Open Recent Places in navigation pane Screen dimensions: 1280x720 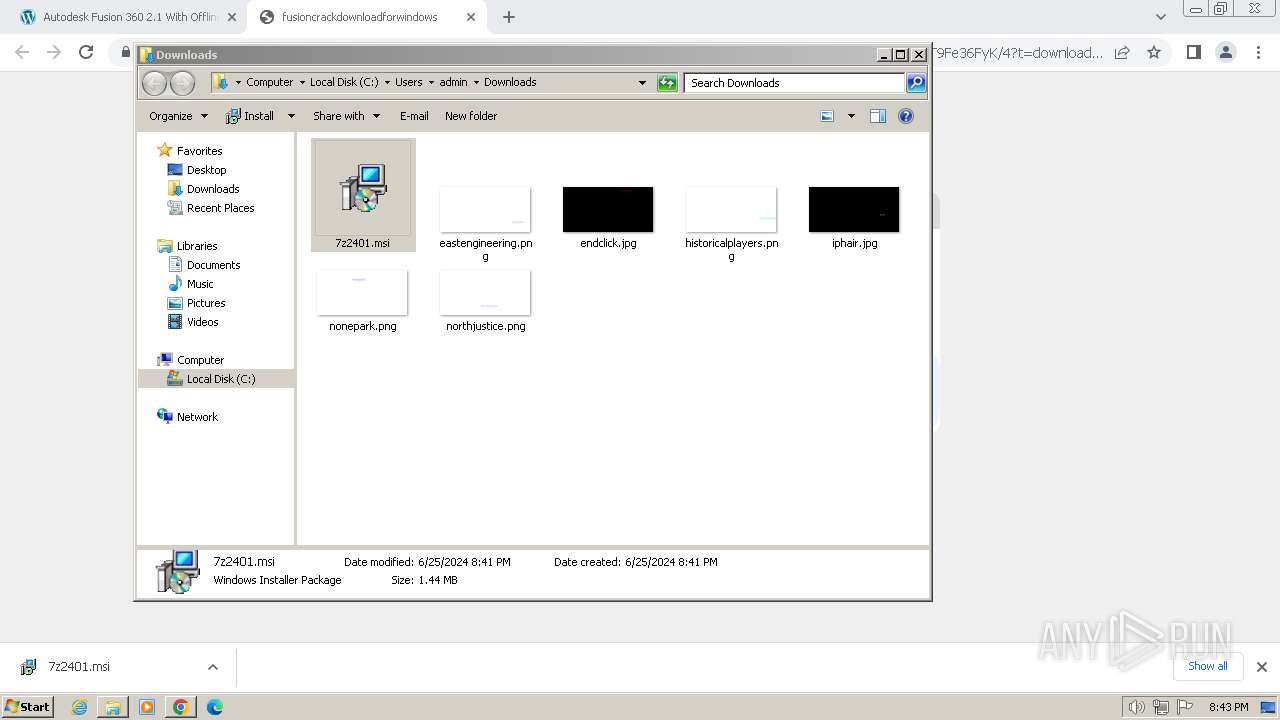point(220,208)
